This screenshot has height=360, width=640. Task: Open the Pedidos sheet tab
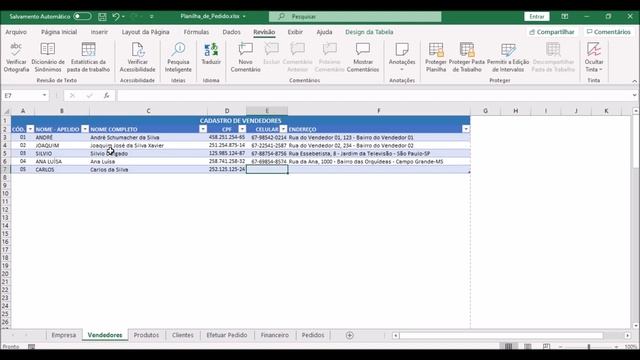point(313,335)
